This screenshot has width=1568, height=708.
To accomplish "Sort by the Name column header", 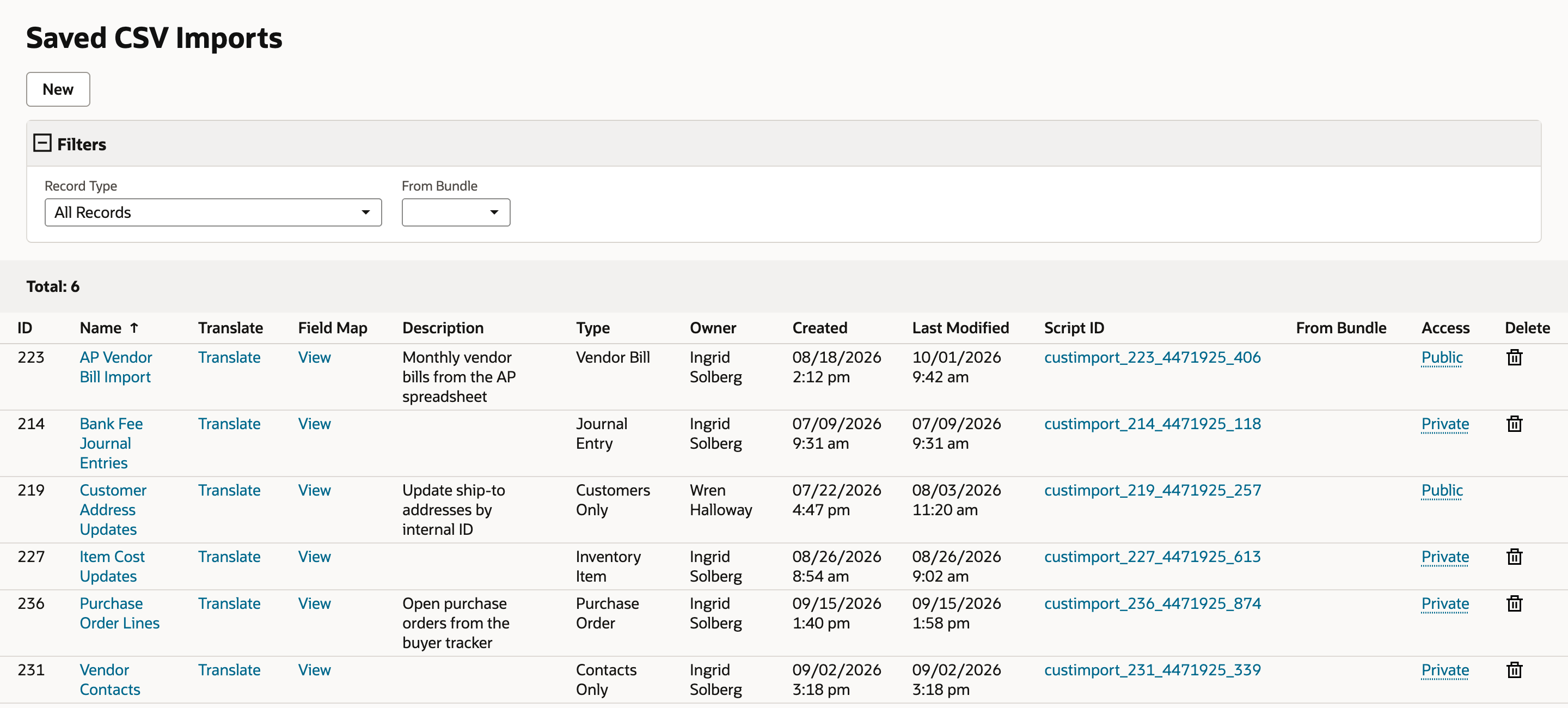I will point(100,328).
